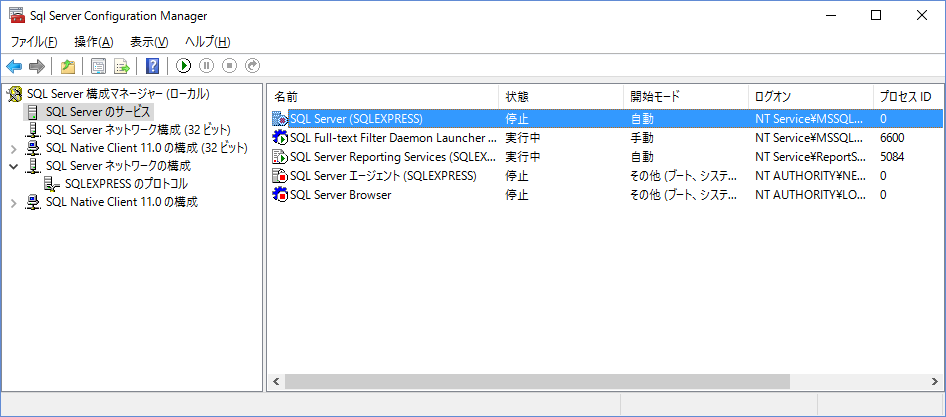The width and height of the screenshot is (946, 417).
Task: Sort by the 状態 column header
Action: pyautogui.click(x=561, y=97)
